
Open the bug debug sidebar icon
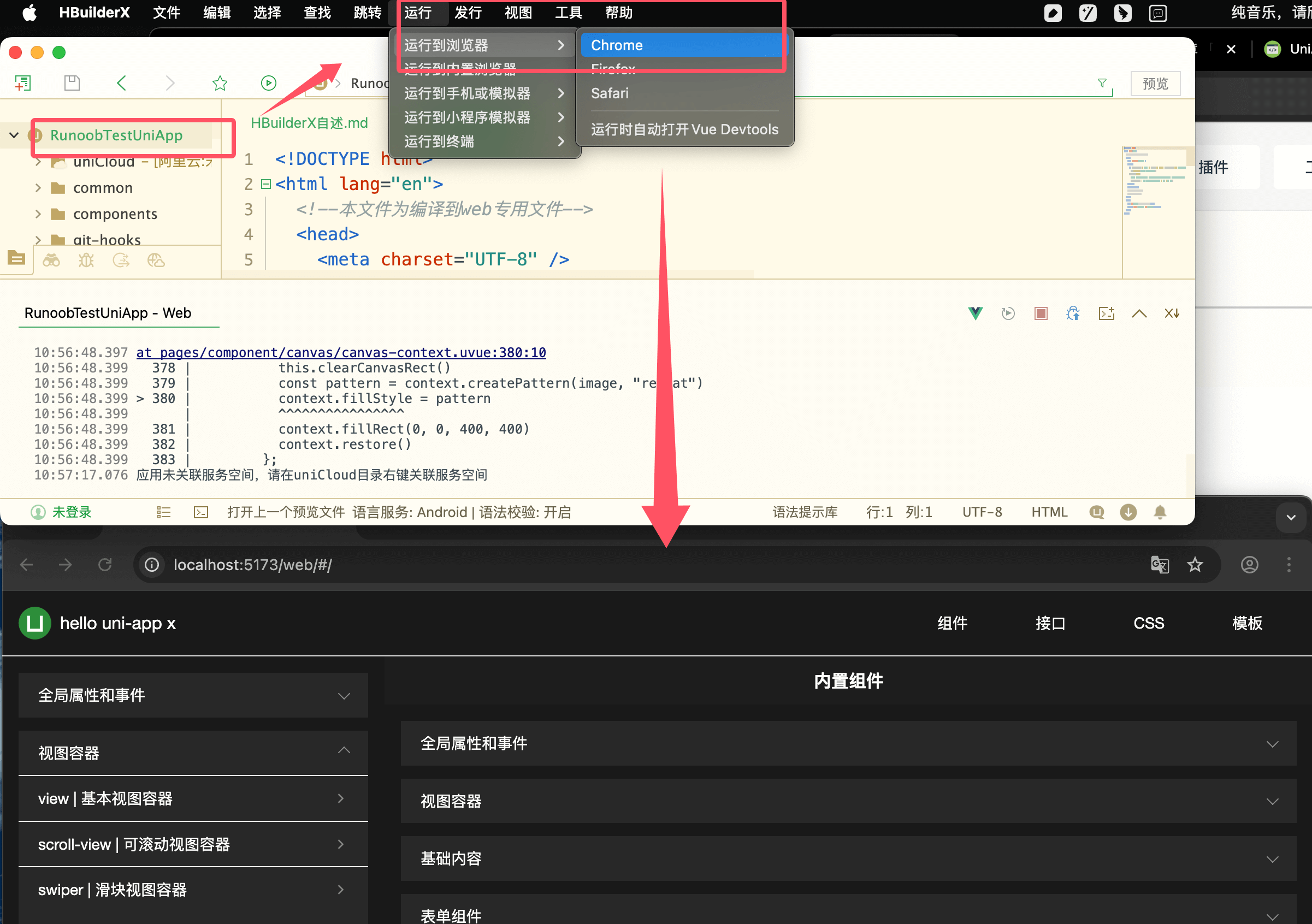pos(86,260)
